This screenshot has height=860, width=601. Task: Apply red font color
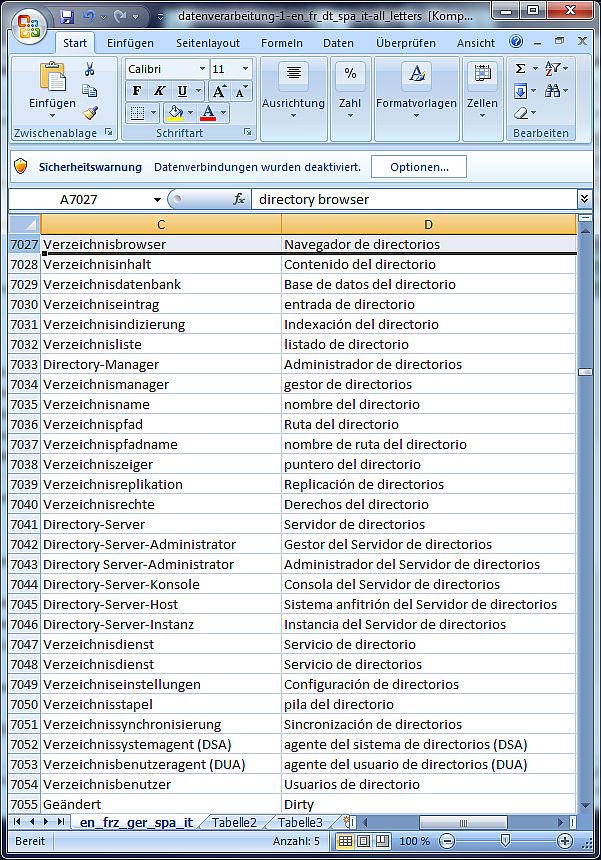(x=208, y=113)
